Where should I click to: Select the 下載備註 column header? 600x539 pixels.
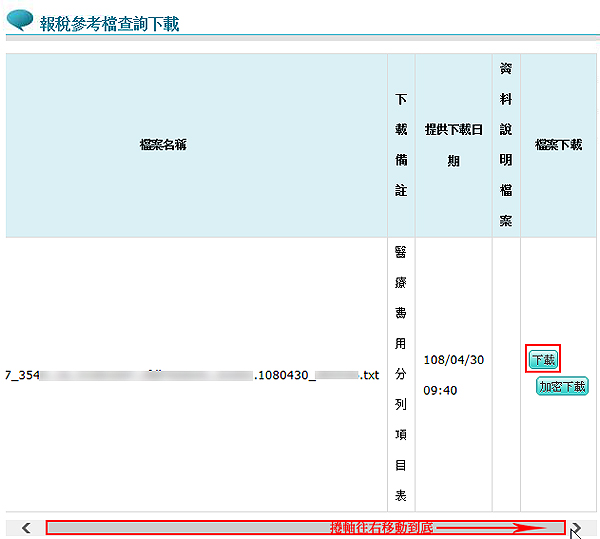(401, 145)
